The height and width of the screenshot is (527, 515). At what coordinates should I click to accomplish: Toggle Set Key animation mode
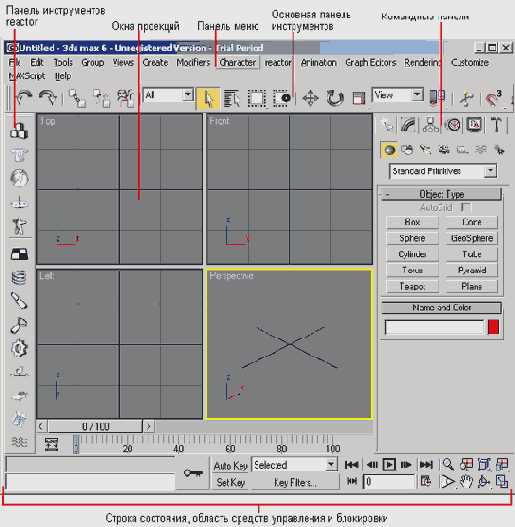click(230, 483)
